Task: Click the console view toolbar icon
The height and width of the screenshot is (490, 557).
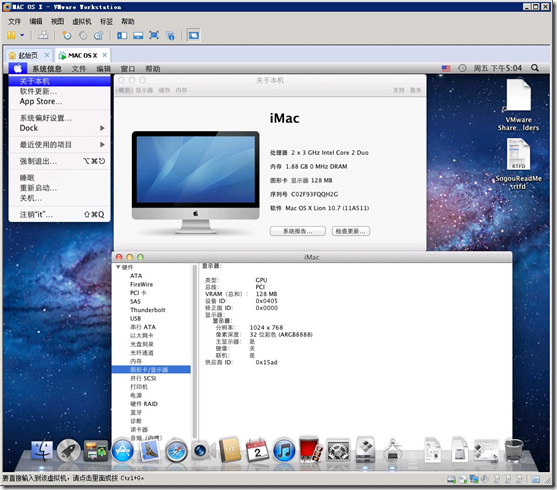Action: click(194, 35)
